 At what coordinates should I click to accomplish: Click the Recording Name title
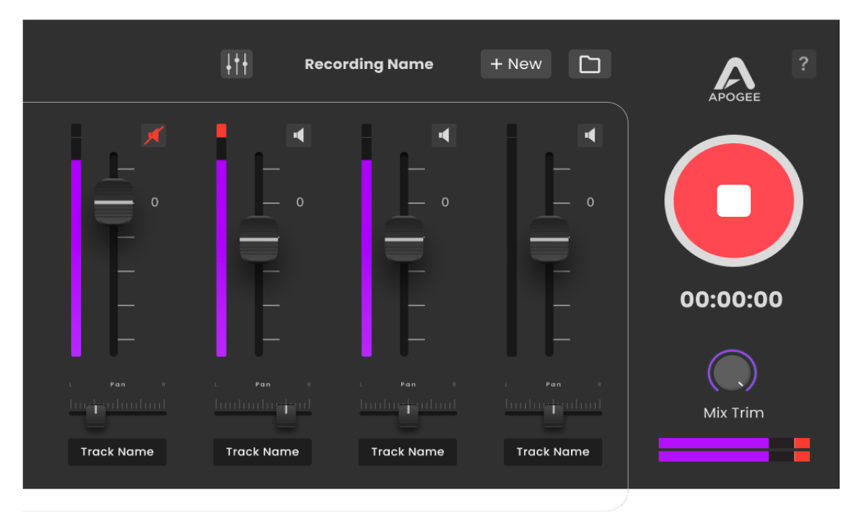pyautogui.click(x=369, y=64)
